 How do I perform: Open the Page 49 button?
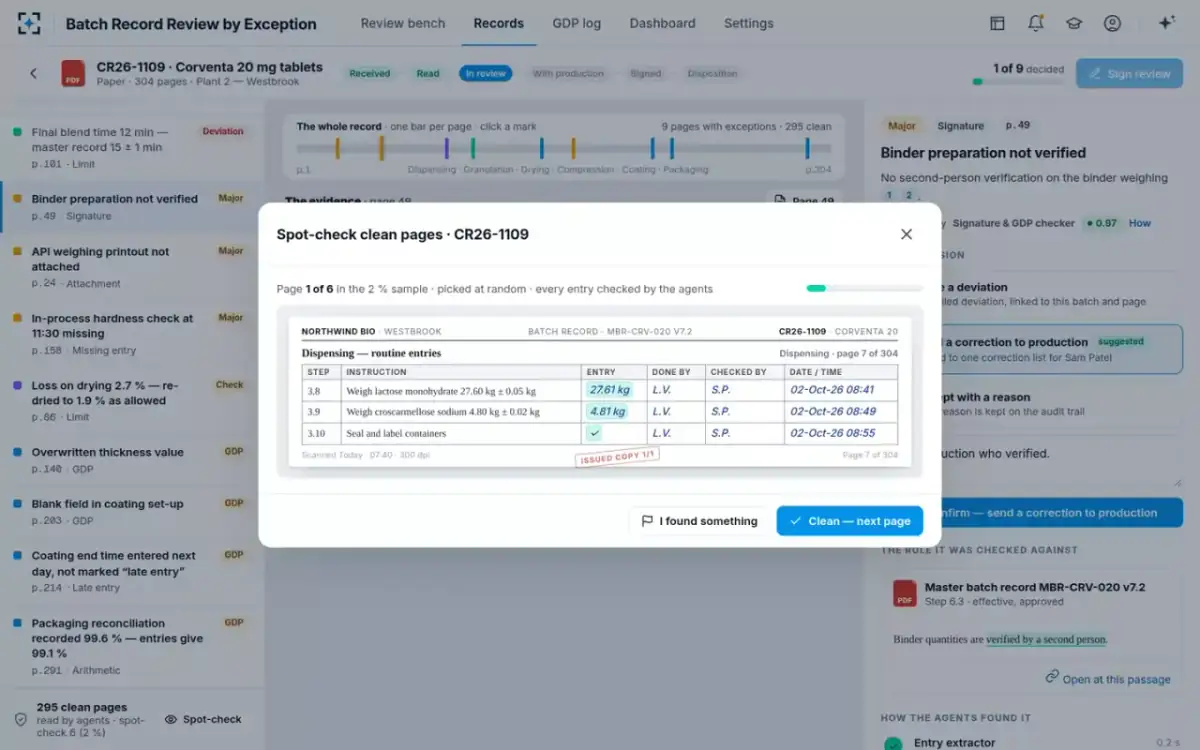[805, 201]
